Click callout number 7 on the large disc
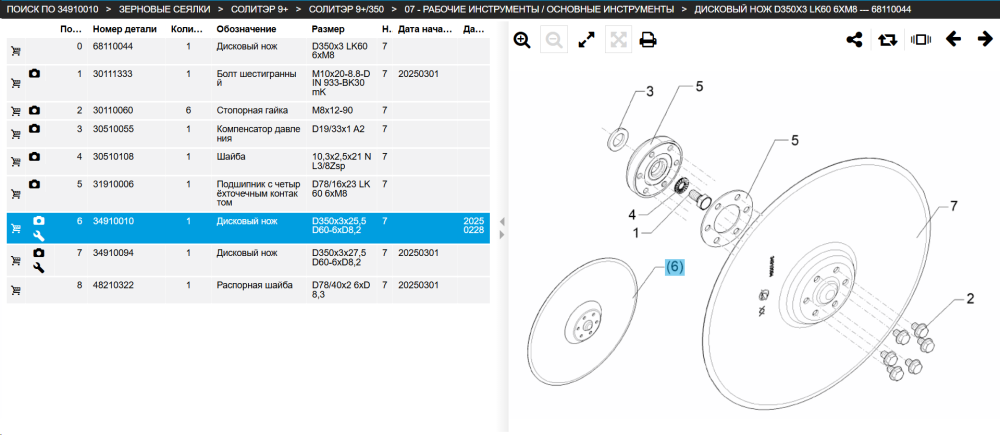 coord(954,205)
